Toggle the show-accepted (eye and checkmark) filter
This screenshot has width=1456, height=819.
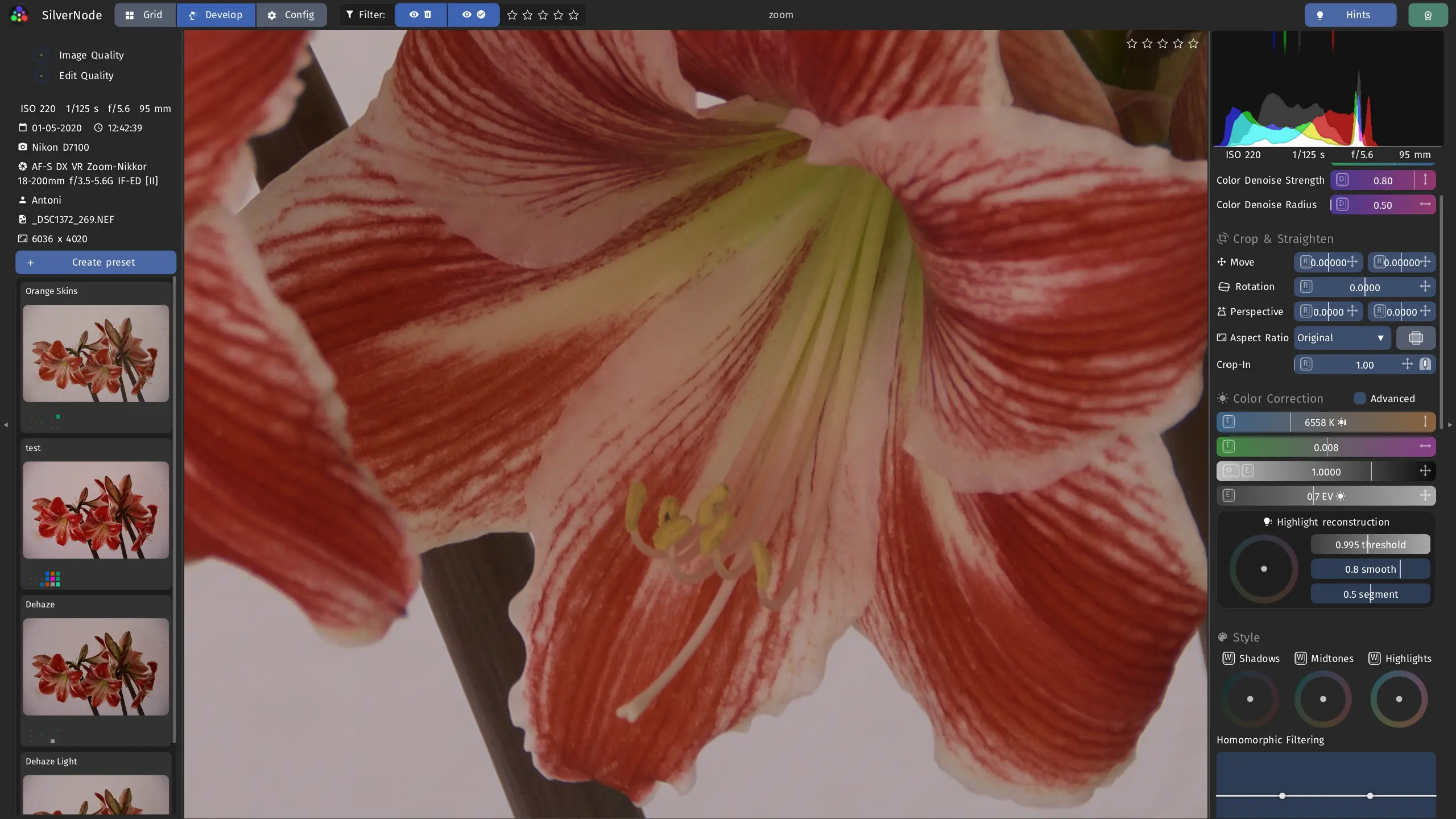click(x=473, y=15)
